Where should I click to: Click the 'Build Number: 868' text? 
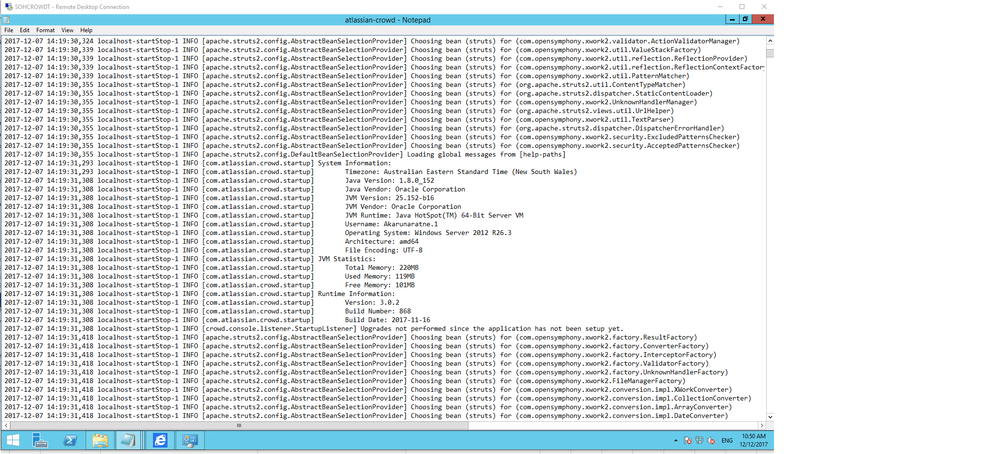(377, 311)
